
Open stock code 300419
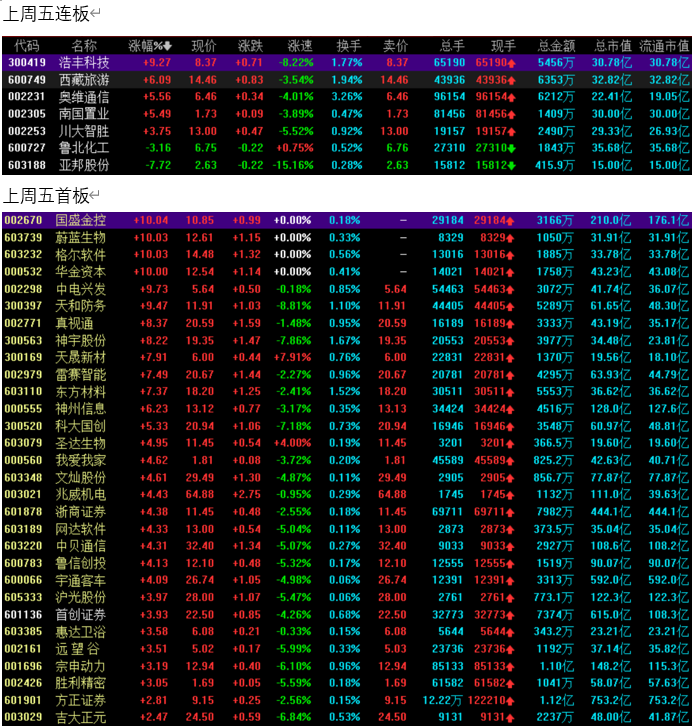pyautogui.click(x=26, y=63)
